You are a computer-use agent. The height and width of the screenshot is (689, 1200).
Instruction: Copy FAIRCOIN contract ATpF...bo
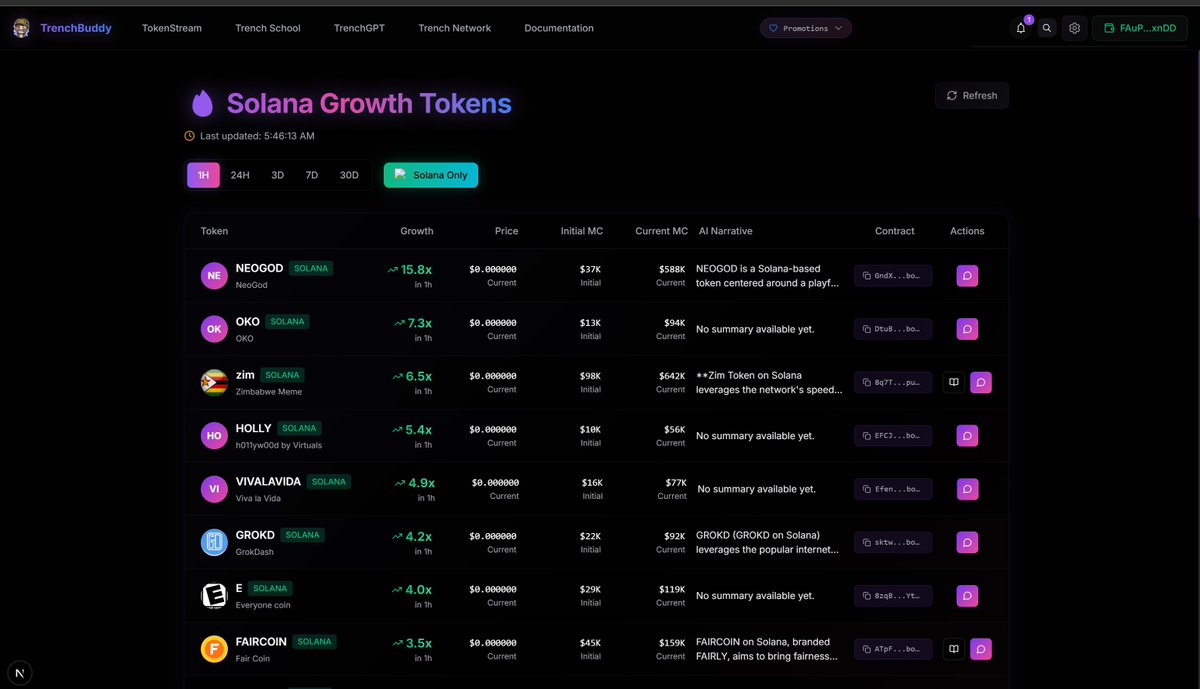(893, 649)
